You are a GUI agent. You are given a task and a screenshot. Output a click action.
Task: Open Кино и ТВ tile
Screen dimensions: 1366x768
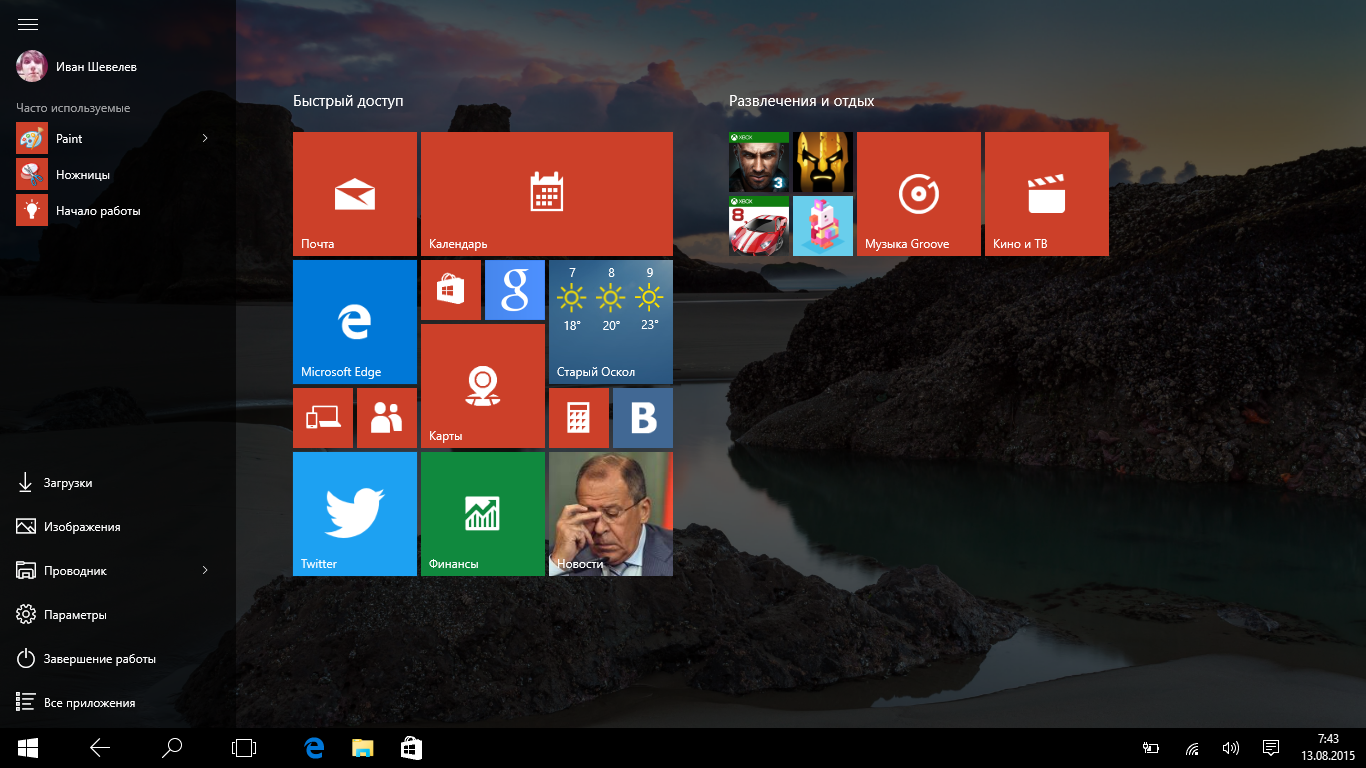coord(1047,194)
